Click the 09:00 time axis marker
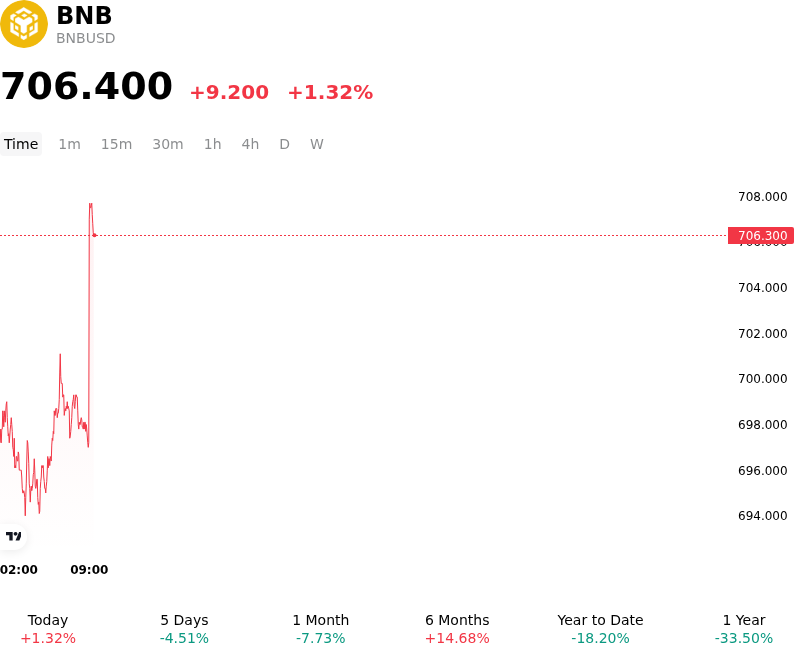Screen dimensions: 800x658 (x=89, y=569)
